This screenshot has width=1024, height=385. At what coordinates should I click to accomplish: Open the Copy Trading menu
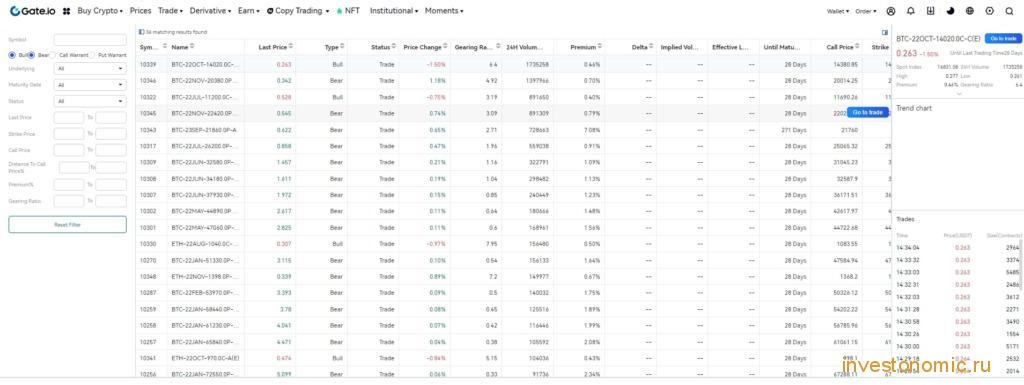pyautogui.click(x=298, y=11)
